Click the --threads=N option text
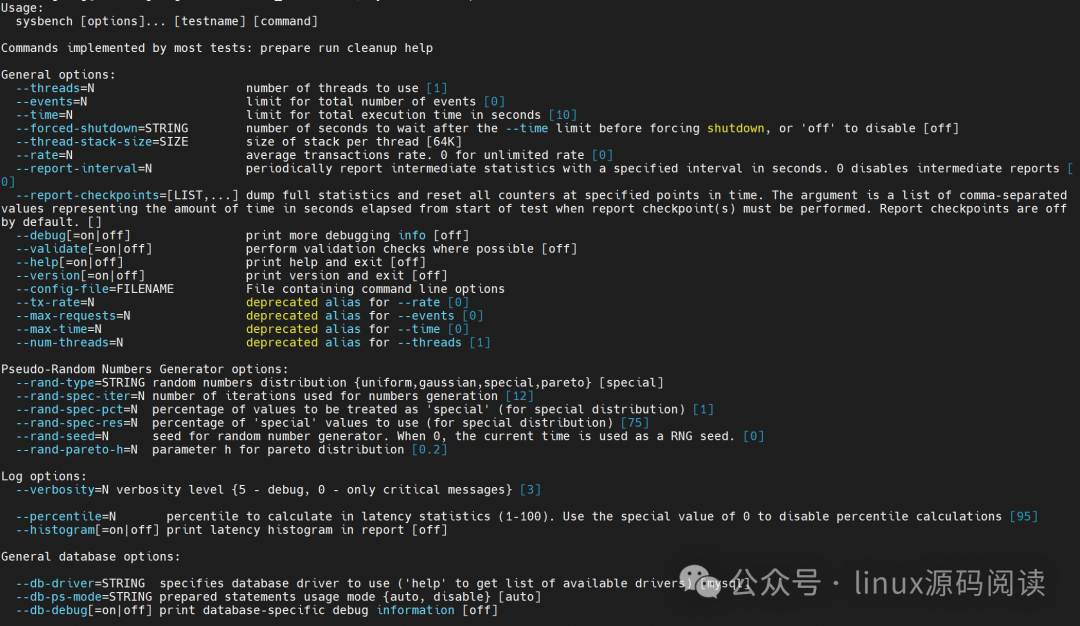The height and width of the screenshot is (626, 1080). 55,88
